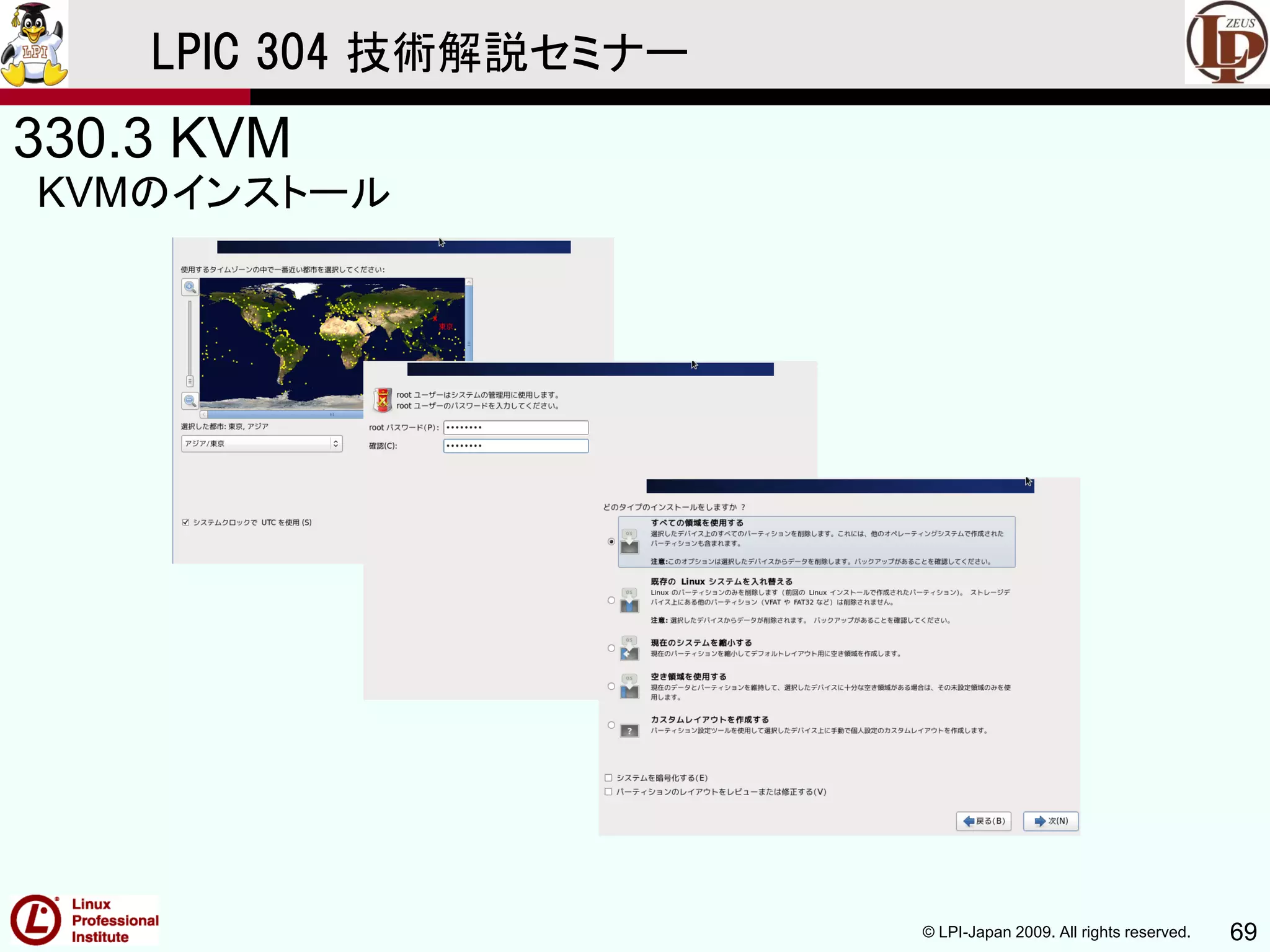Click the 確認 password confirmation field

[516, 446]
